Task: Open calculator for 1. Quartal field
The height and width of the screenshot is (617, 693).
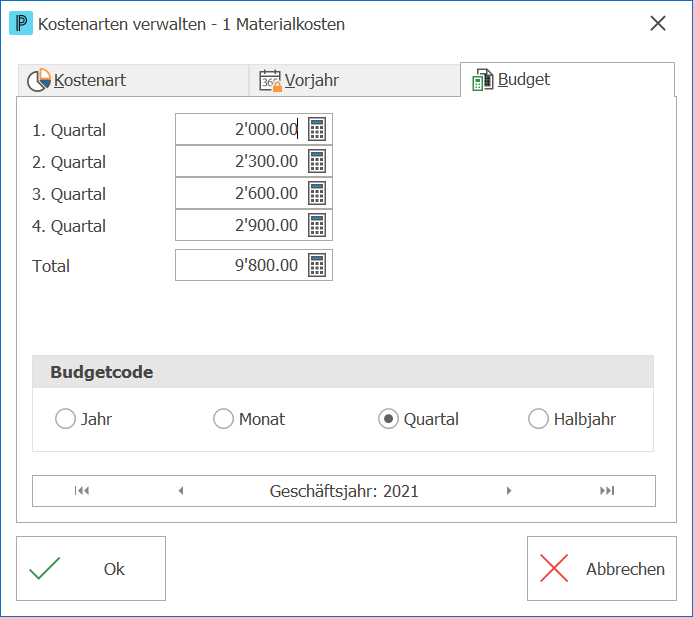Action: coord(317,129)
